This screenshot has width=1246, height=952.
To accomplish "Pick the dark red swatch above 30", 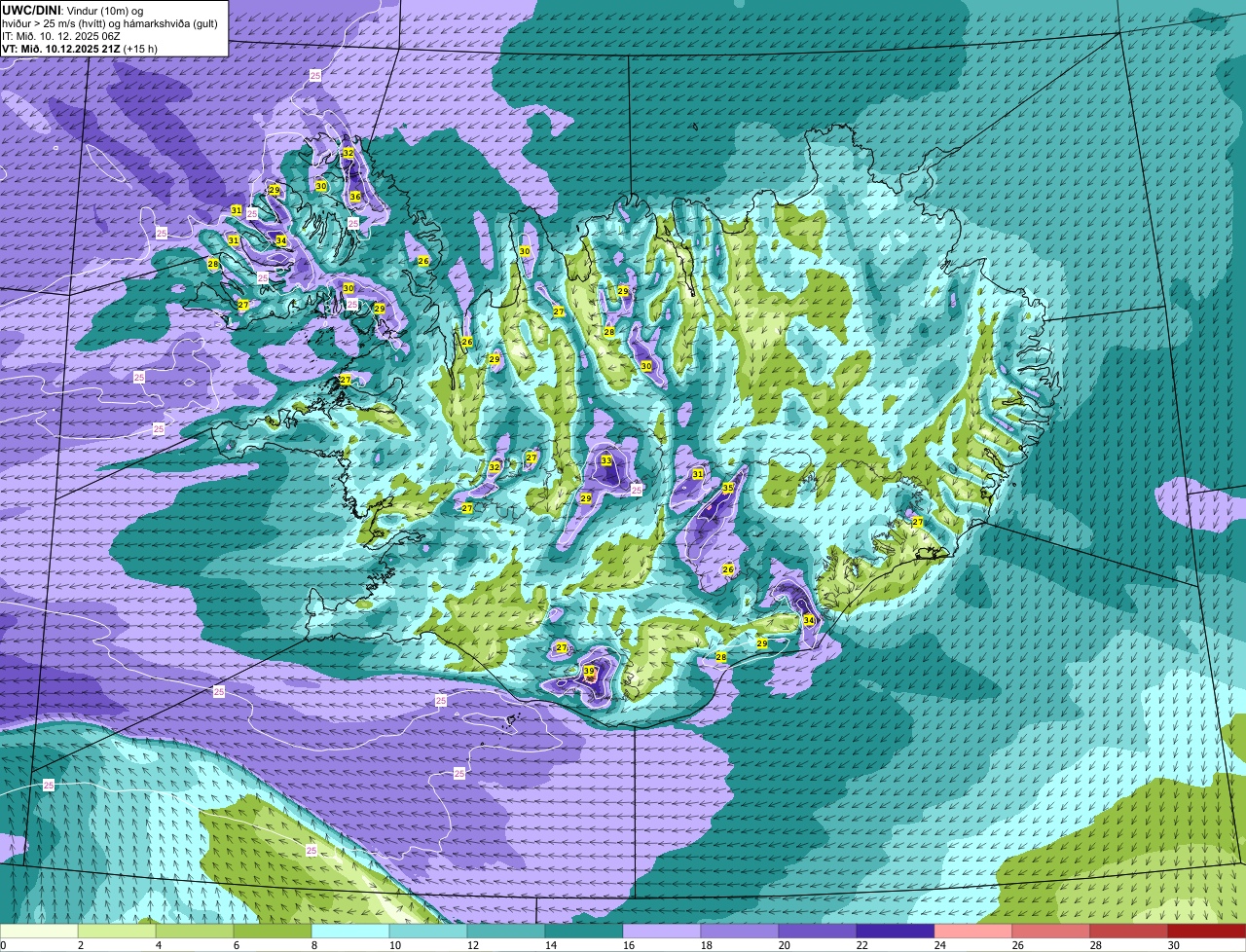I will click(1207, 932).
